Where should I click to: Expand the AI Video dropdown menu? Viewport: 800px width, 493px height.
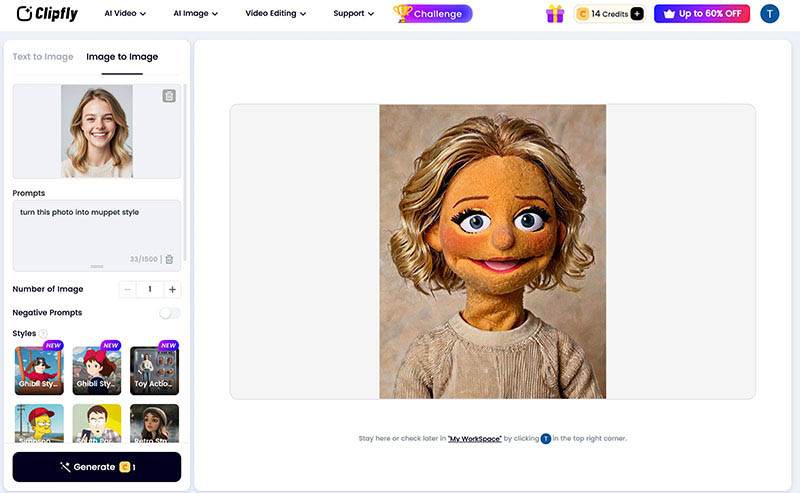125,14
